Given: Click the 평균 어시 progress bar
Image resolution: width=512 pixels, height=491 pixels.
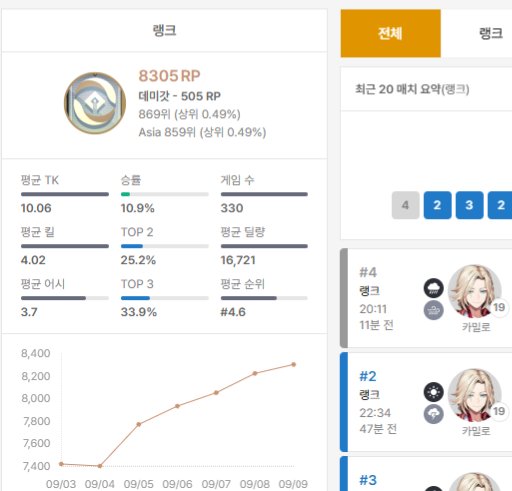Looking at the screenshot, I should [65, 298].
